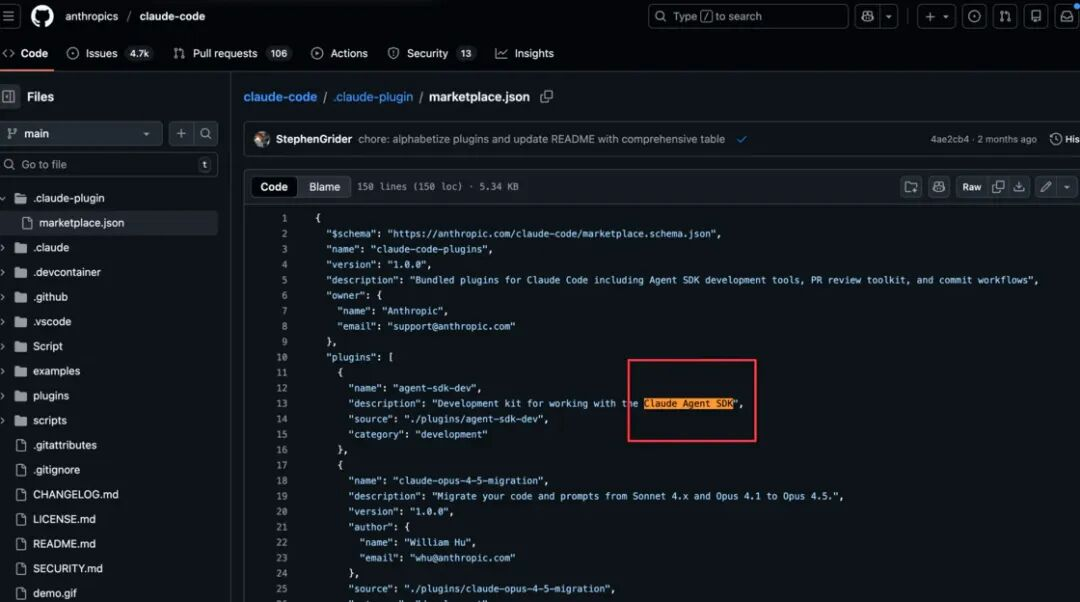This screenshot has width=1080, height=602.
Task: Open the main branch dropdown
Action: 81,134
